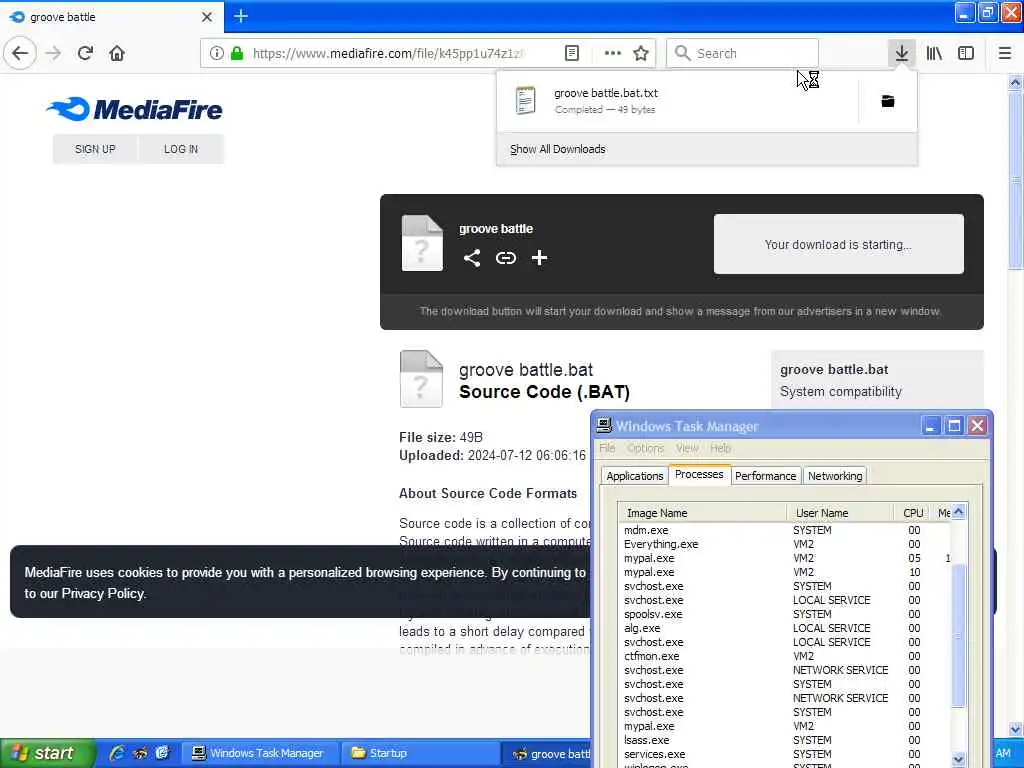Click the LOG IN button
The height and width of the screenshot is (768, 1024).
coord(181,149)
